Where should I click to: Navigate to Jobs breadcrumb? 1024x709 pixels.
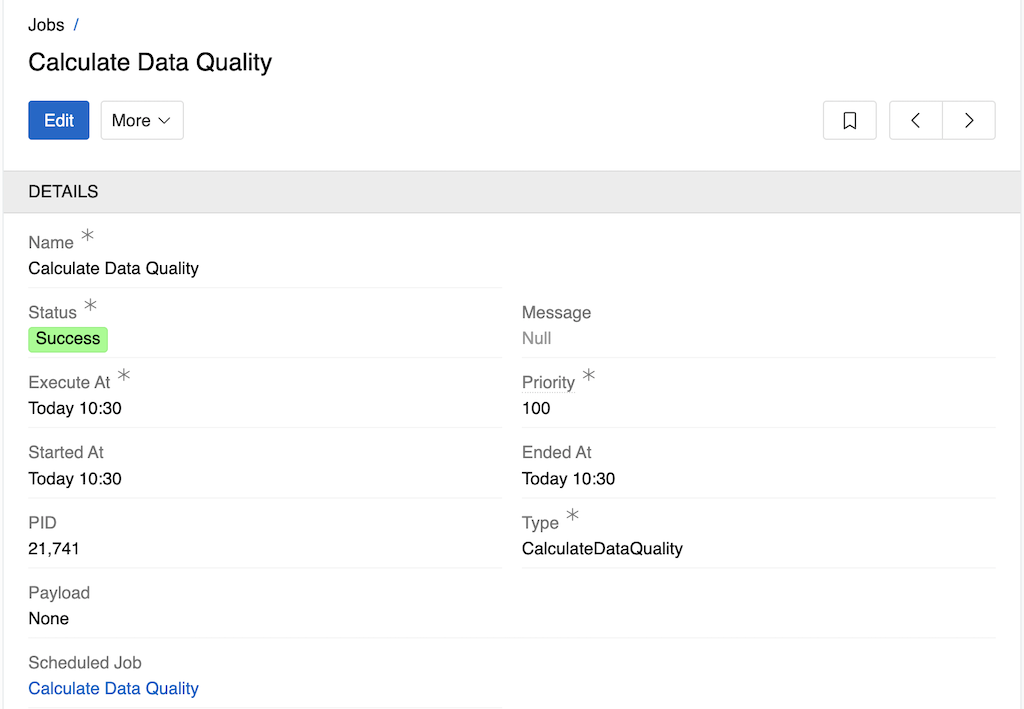tap(46, 25)
